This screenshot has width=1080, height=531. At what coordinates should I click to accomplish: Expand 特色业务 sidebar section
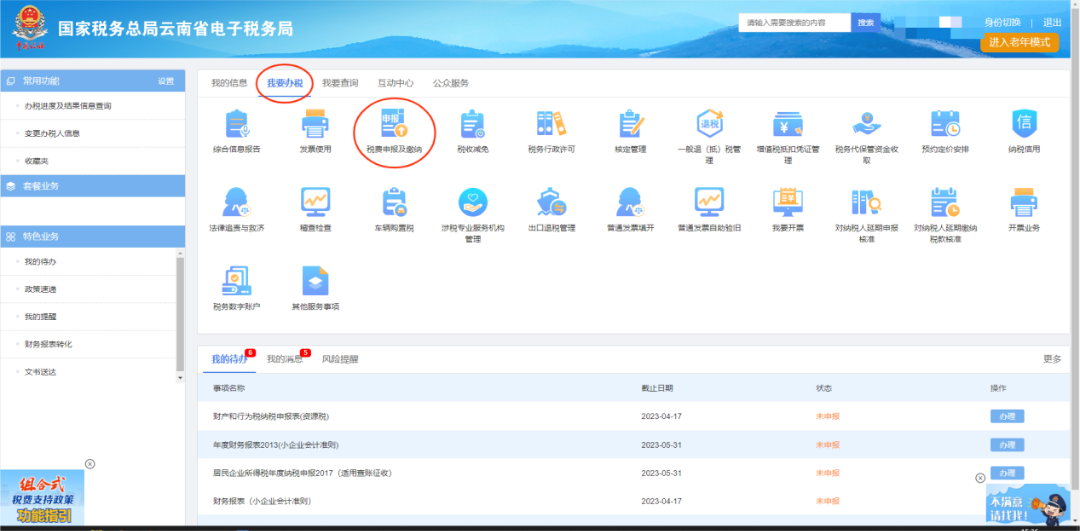point(93,236)
